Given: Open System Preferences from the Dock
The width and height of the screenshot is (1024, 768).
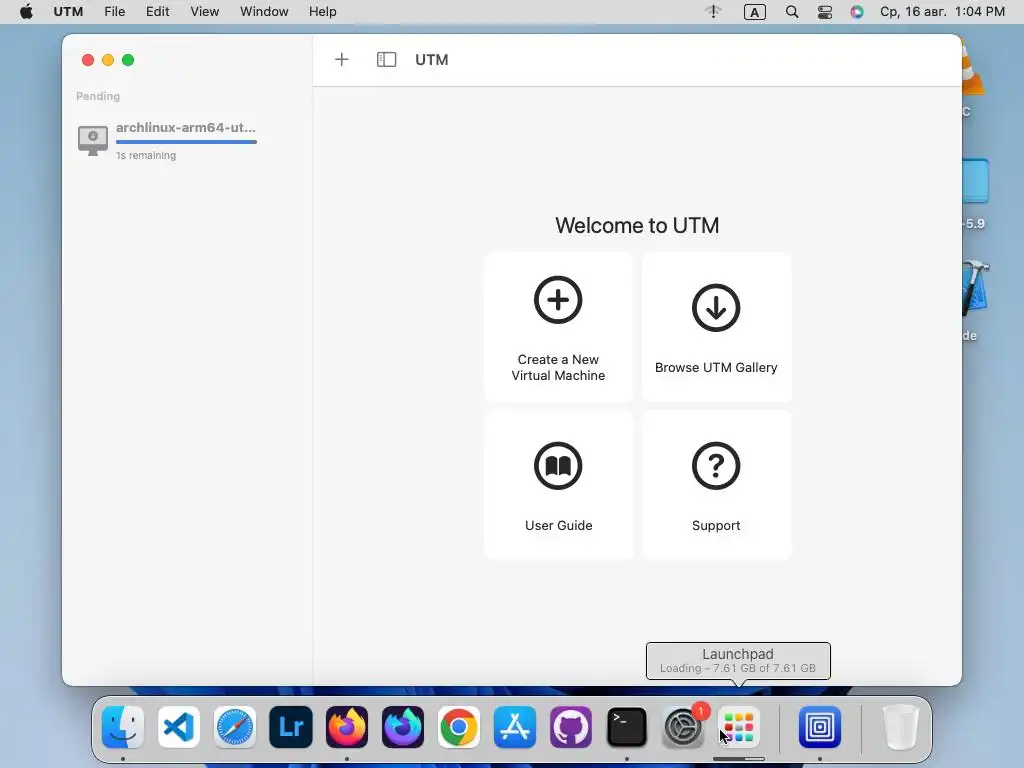Looking at the screenshot, I should (x=683, y=727).
